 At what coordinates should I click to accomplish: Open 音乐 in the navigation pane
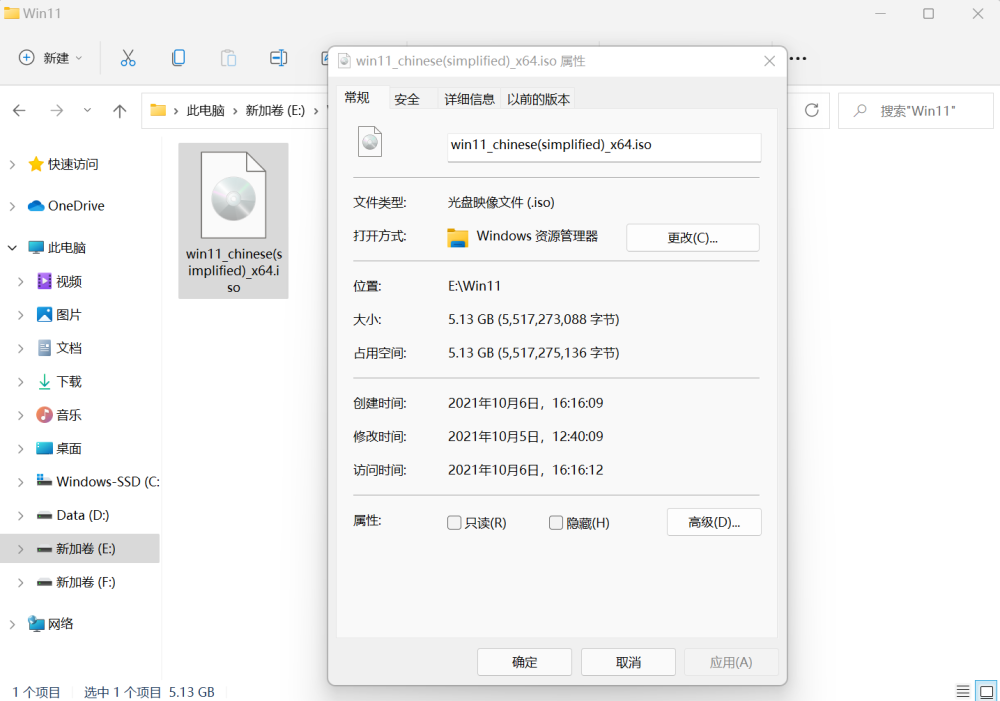tap(69, 415)
